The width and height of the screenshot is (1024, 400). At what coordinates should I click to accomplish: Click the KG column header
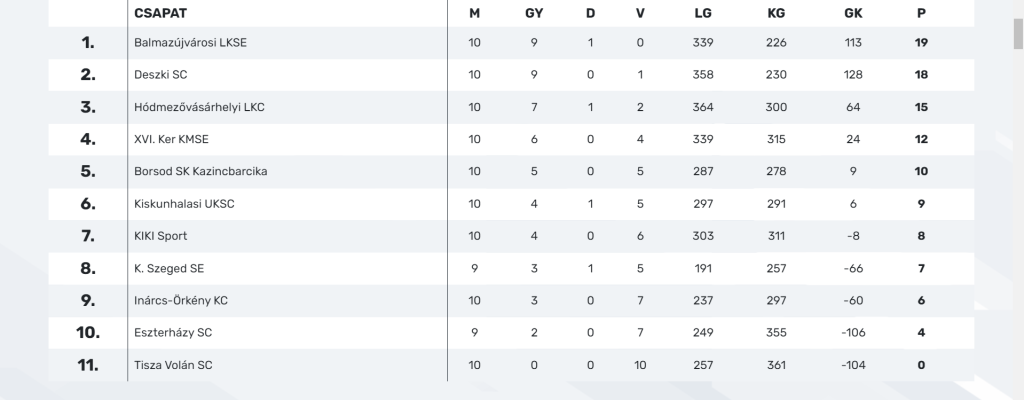pyautogui.click(x=776, y=13)
